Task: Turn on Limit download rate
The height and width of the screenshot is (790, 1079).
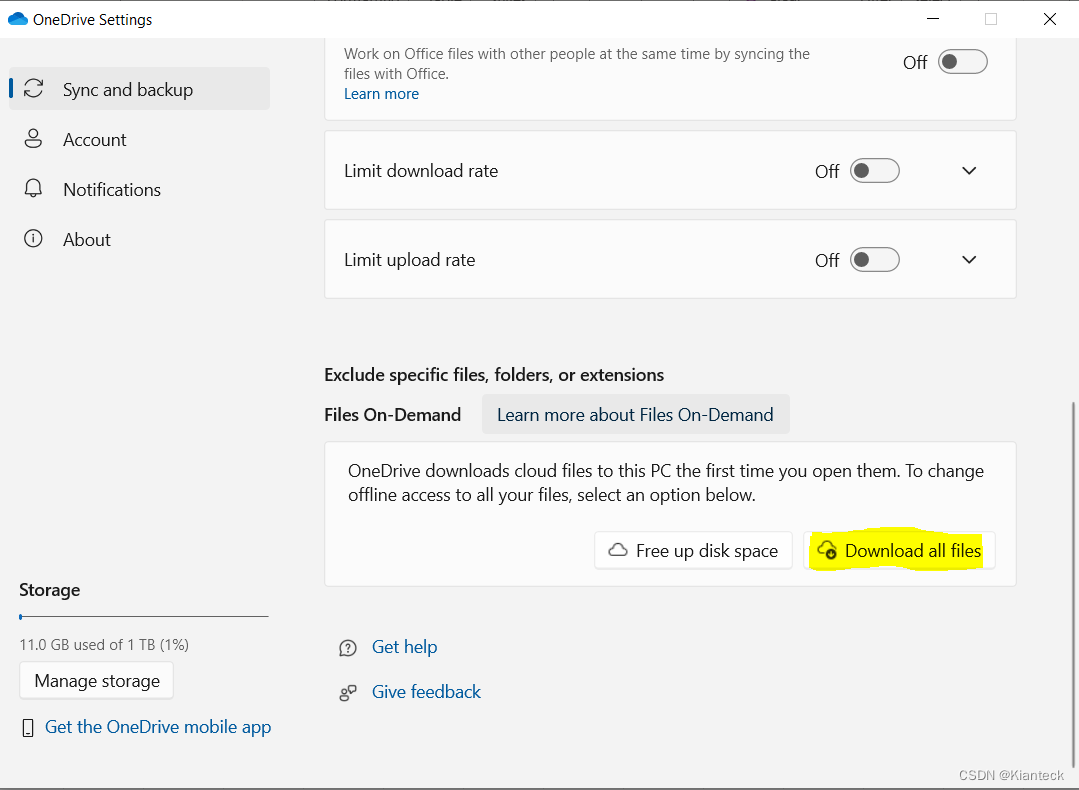Action: pos(874,170)
